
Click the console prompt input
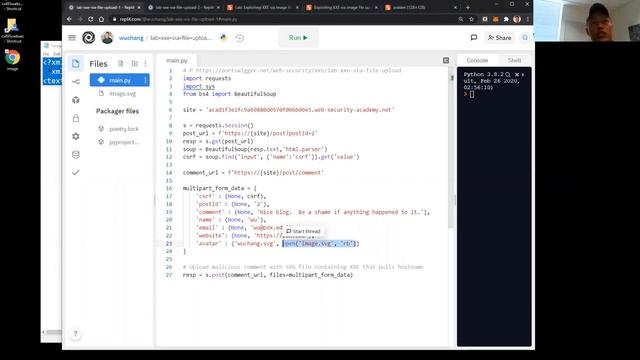point(472,94)
